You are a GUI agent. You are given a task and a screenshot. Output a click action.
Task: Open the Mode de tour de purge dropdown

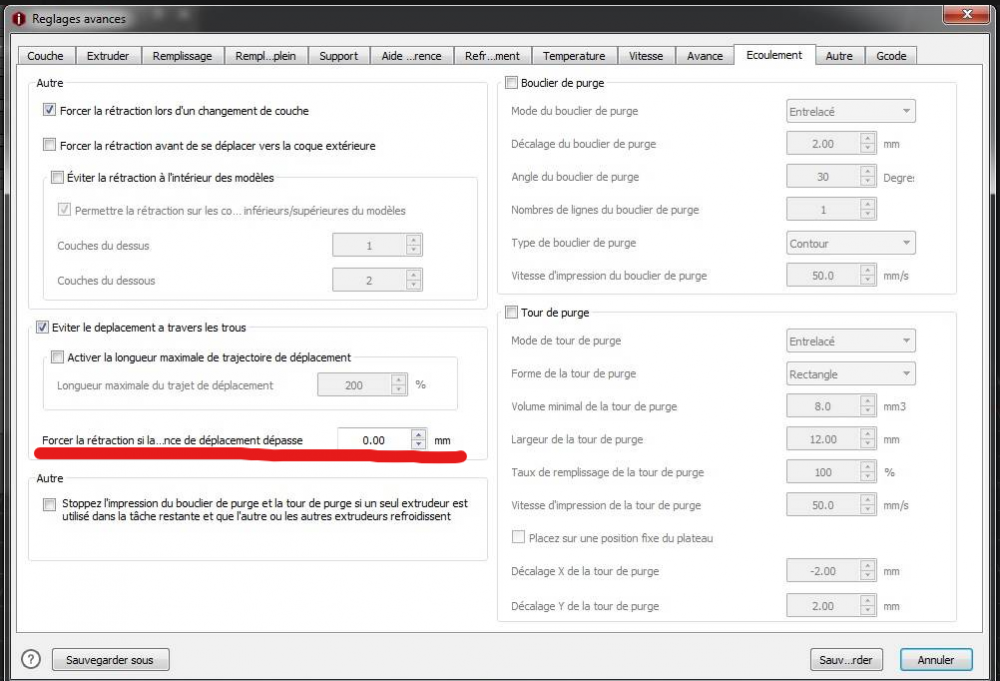point(851,340)
